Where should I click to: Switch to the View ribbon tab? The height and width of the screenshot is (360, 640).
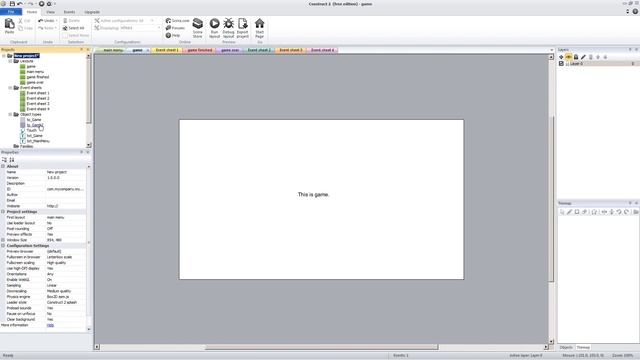50,12
